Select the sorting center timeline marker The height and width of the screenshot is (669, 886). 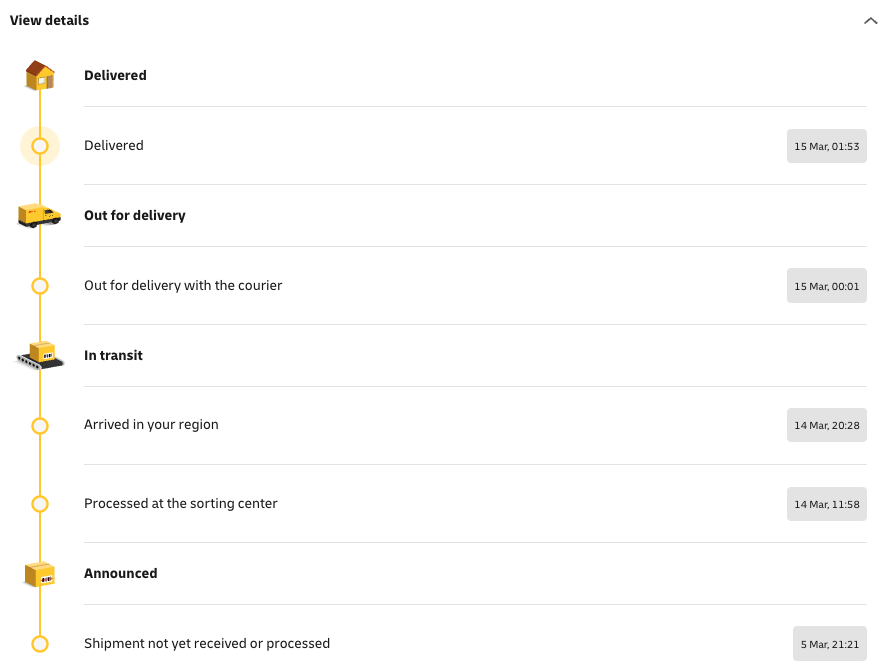40,504
